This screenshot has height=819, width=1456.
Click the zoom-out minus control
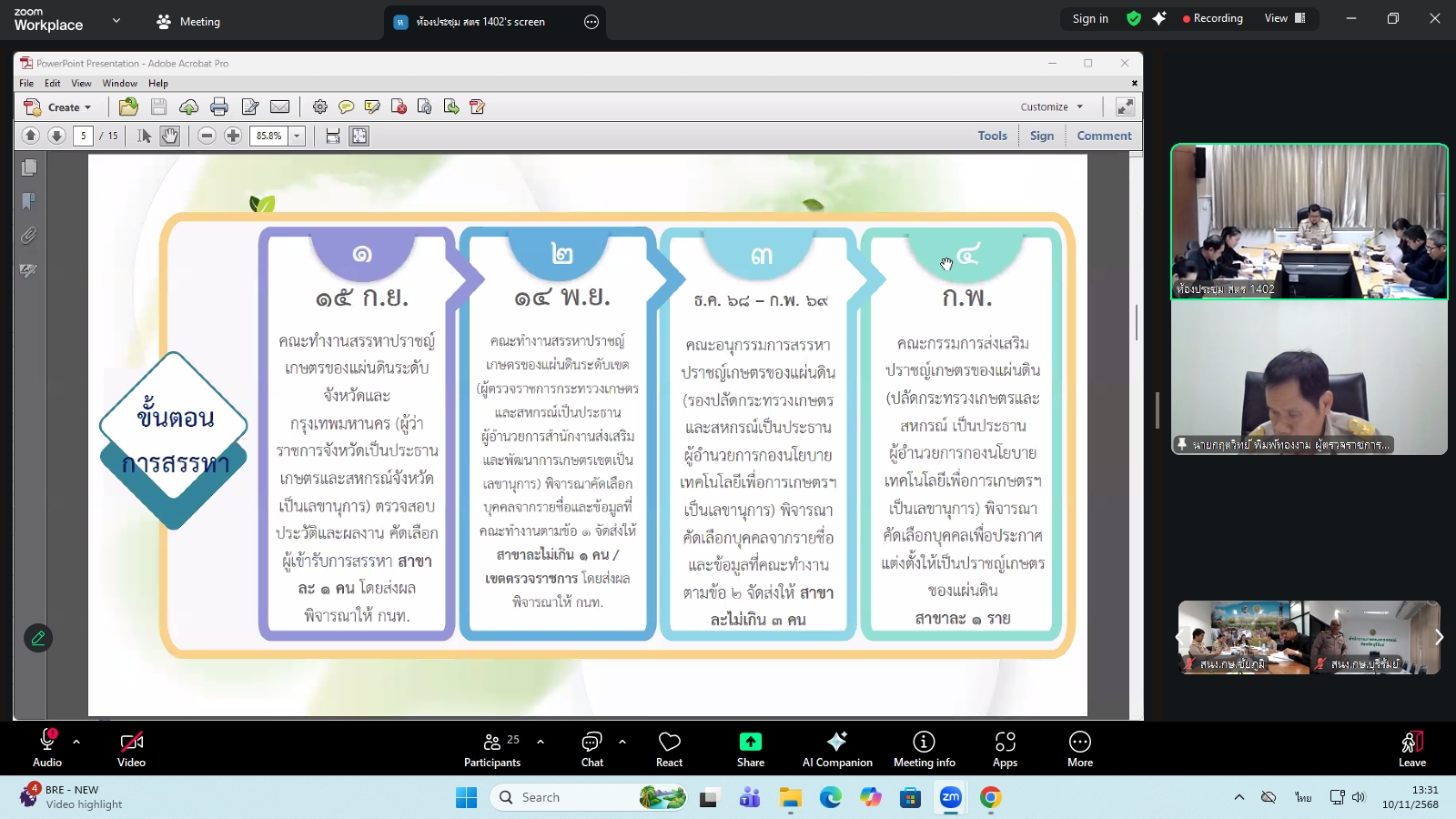click(207, 136)
